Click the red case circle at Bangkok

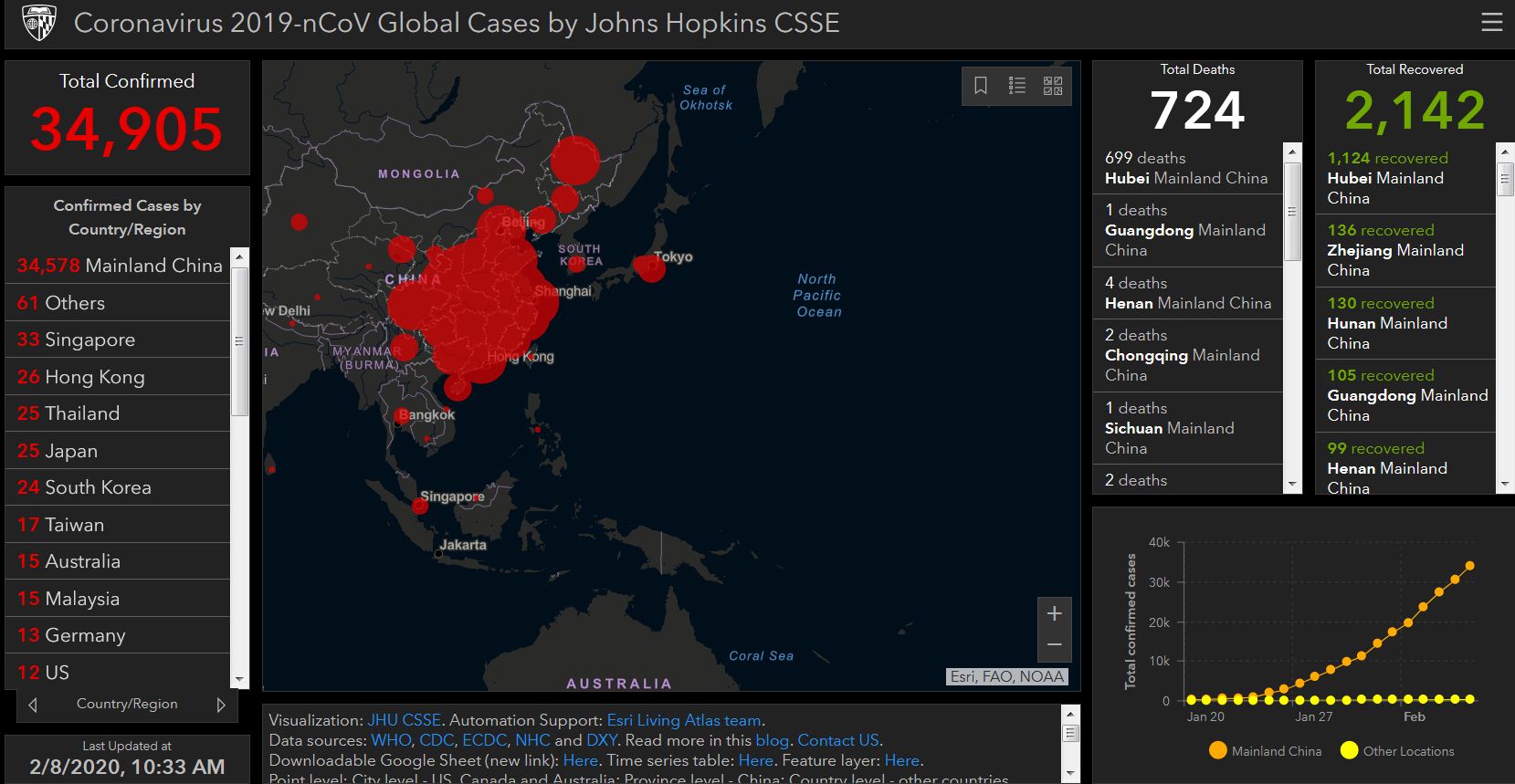pyautogui.click(x=402, y=416)
